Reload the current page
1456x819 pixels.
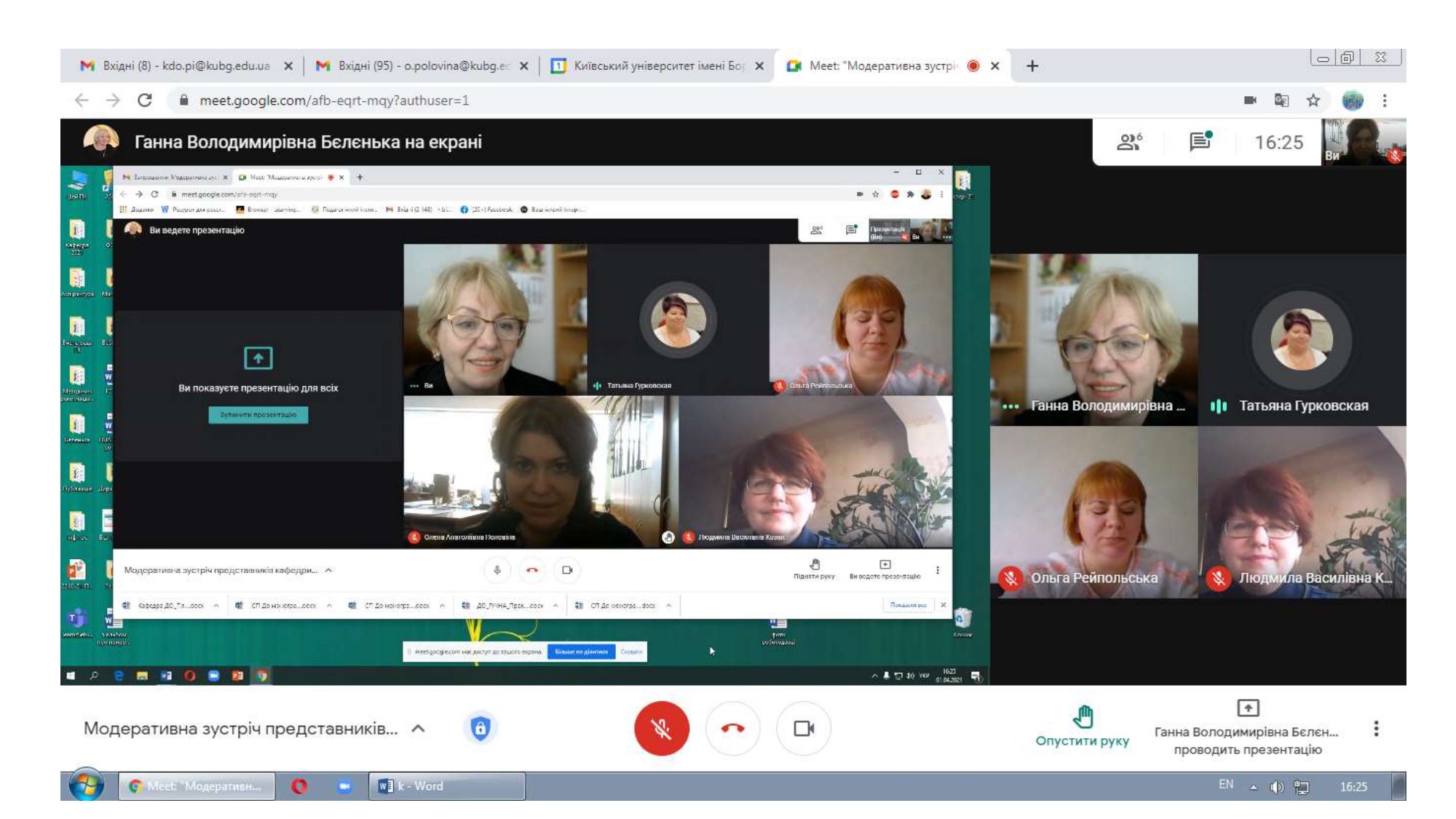[144, 100]
